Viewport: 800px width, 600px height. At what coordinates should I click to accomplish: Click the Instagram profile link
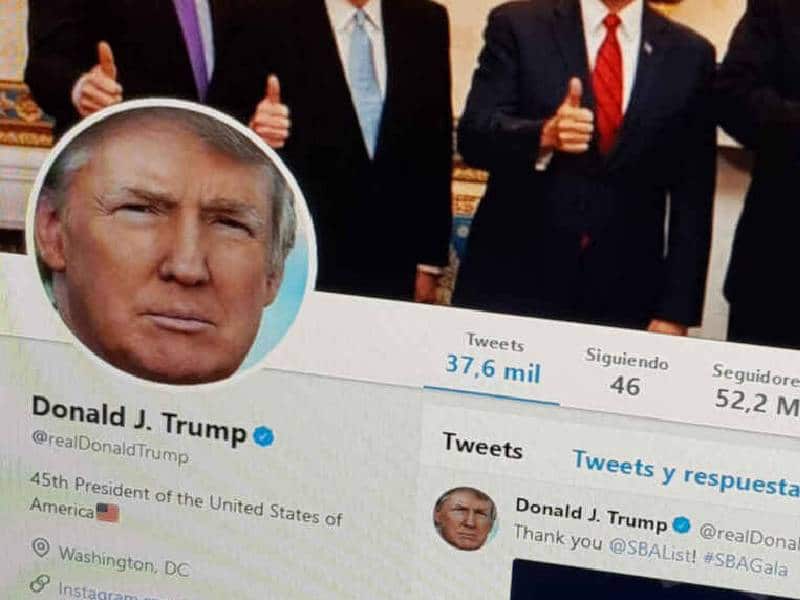(x=97, y=592)
